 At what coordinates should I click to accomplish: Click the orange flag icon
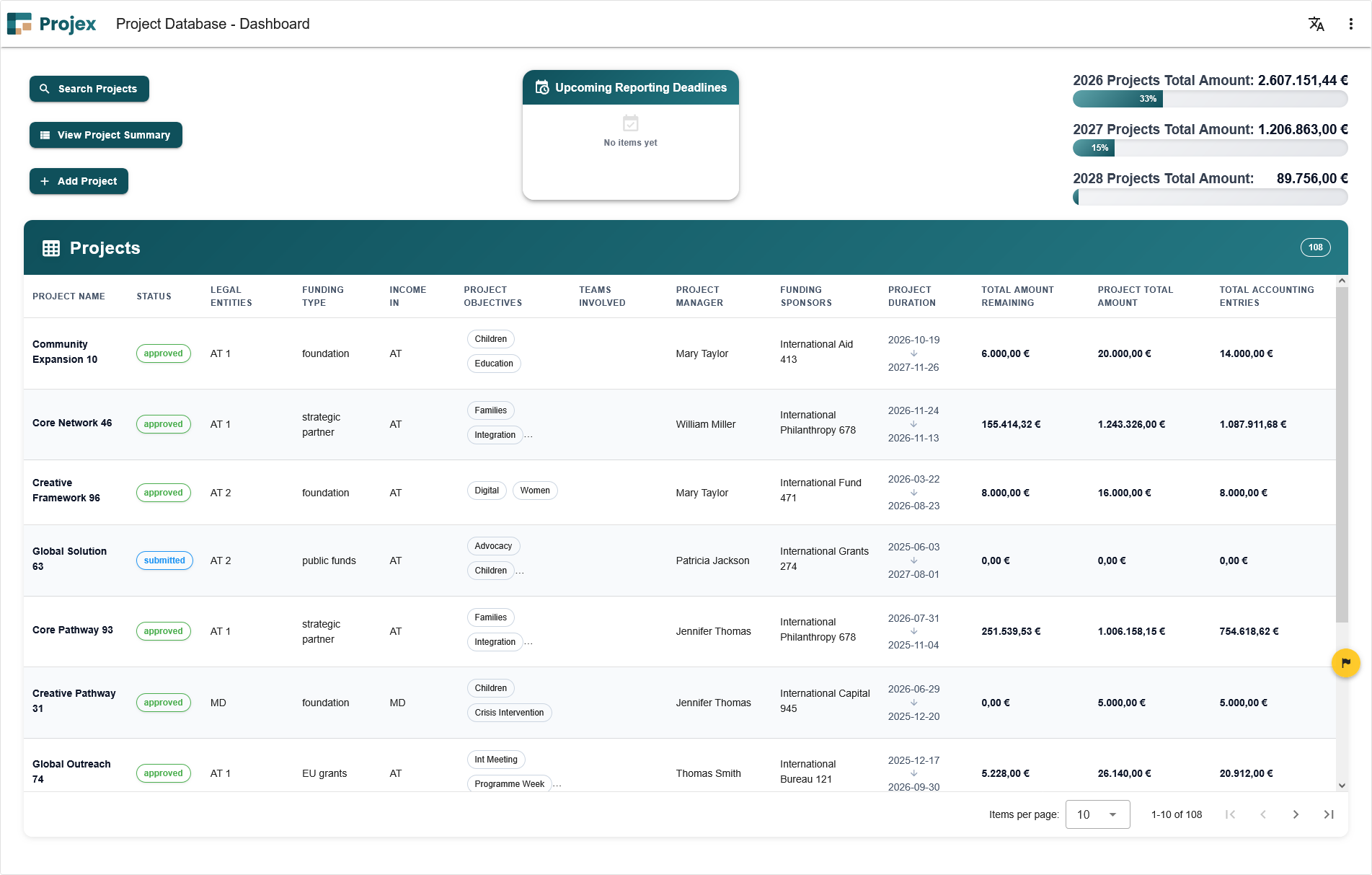[x=1345, y=663]
